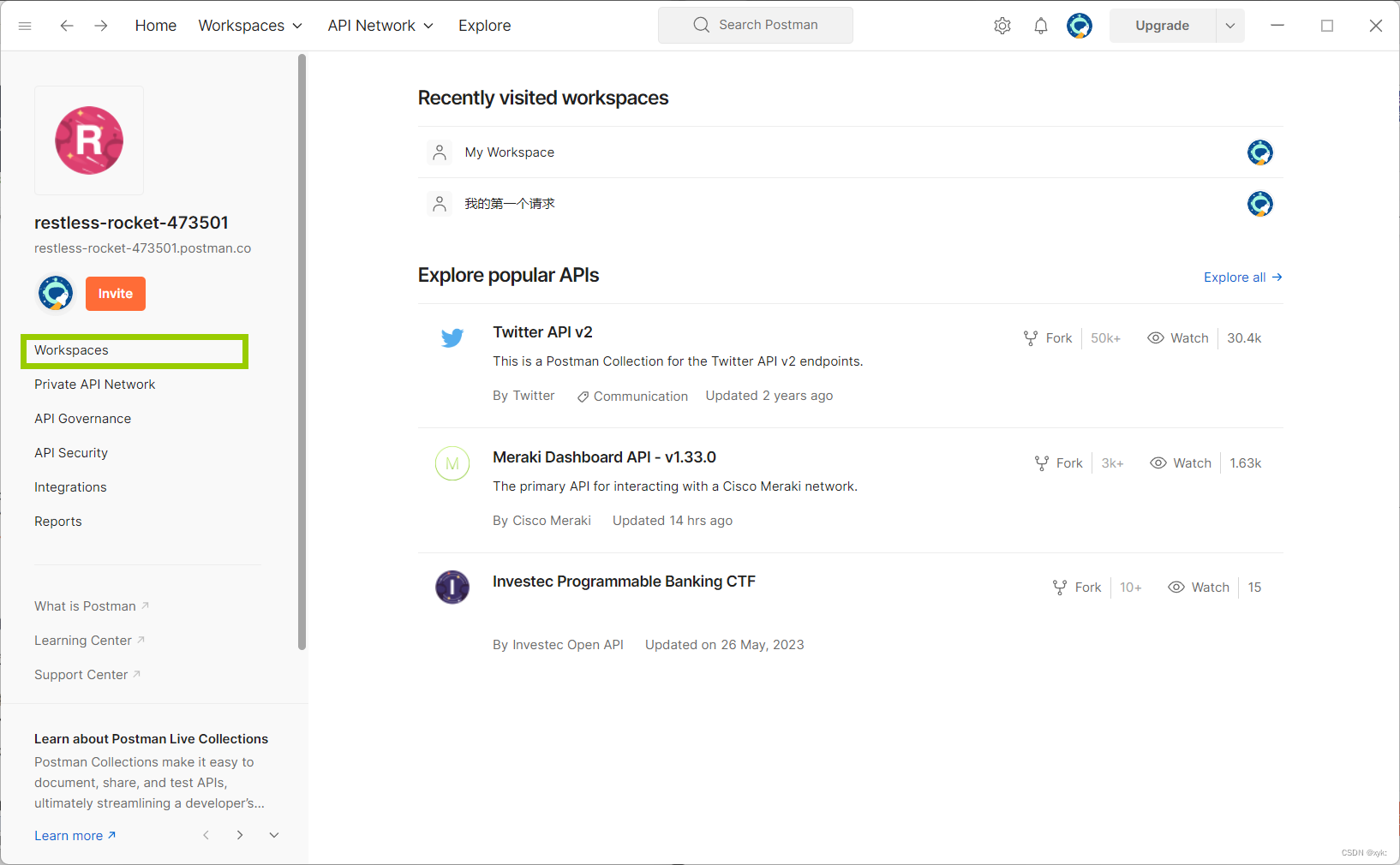Open Meraki Dashboard API - v1.33.0 title
The width and height of the screenshot is (1400, 865).
click(x=604, y=457)
